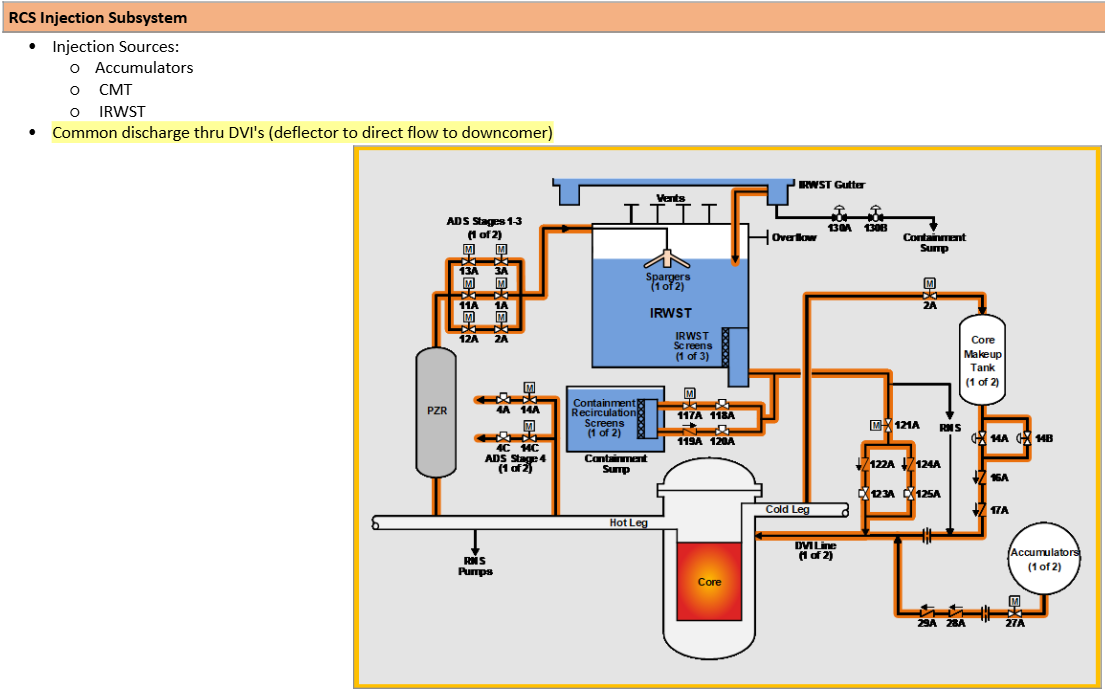Click the 124A valve label
The image size is (1105, 691).
click(928, 463)
